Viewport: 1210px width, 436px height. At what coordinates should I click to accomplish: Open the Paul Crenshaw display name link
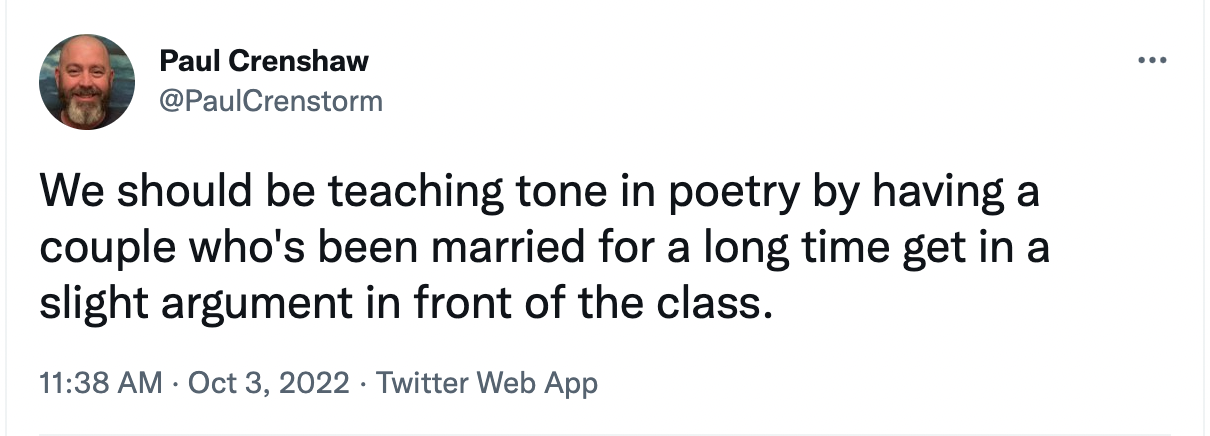pos(264,62)
